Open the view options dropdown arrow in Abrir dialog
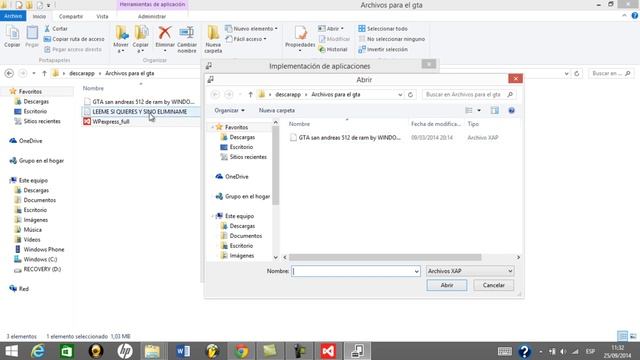The image size is (640, 360). (x=479, y=111)
